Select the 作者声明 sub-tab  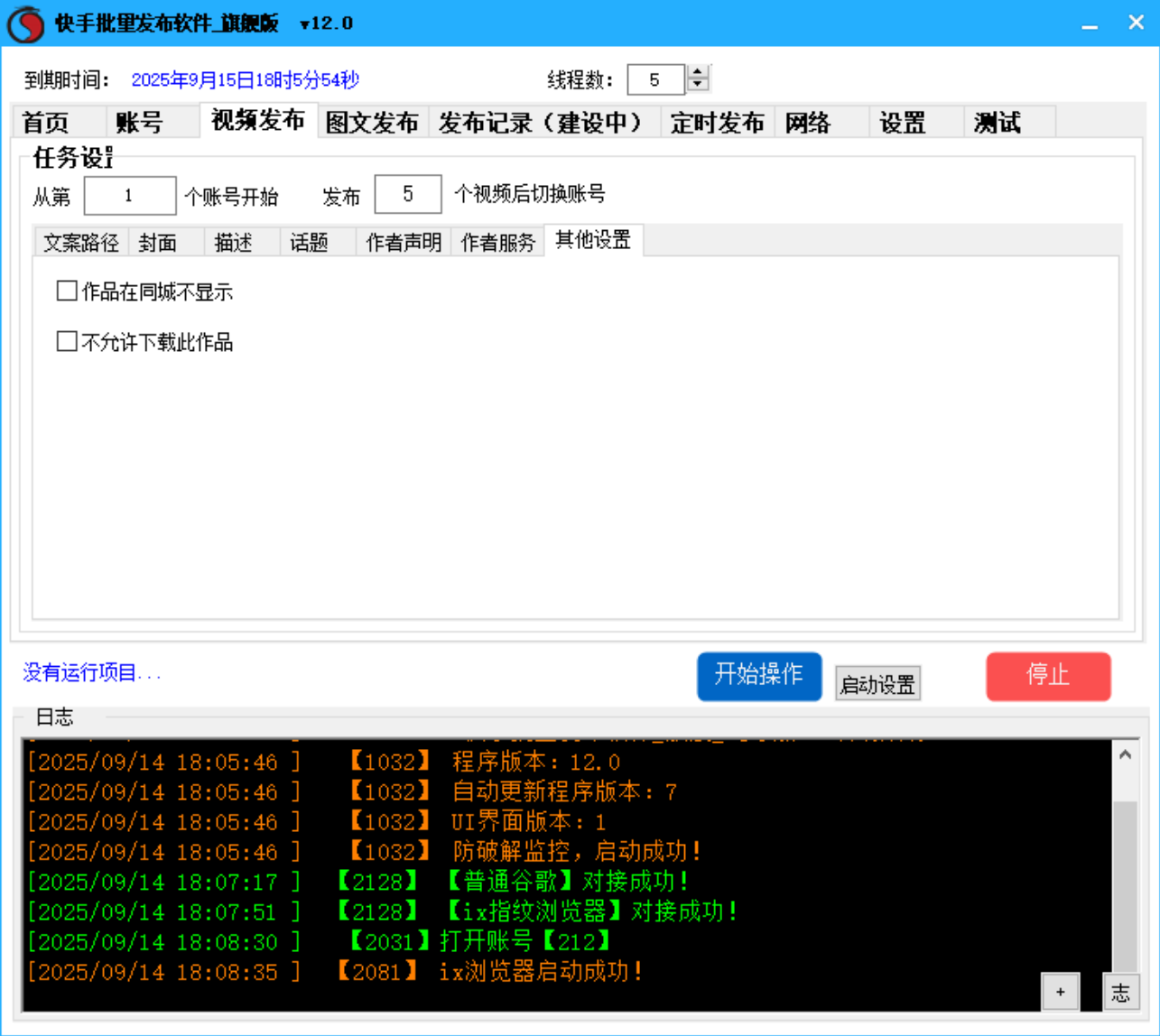tap(401, 241)
